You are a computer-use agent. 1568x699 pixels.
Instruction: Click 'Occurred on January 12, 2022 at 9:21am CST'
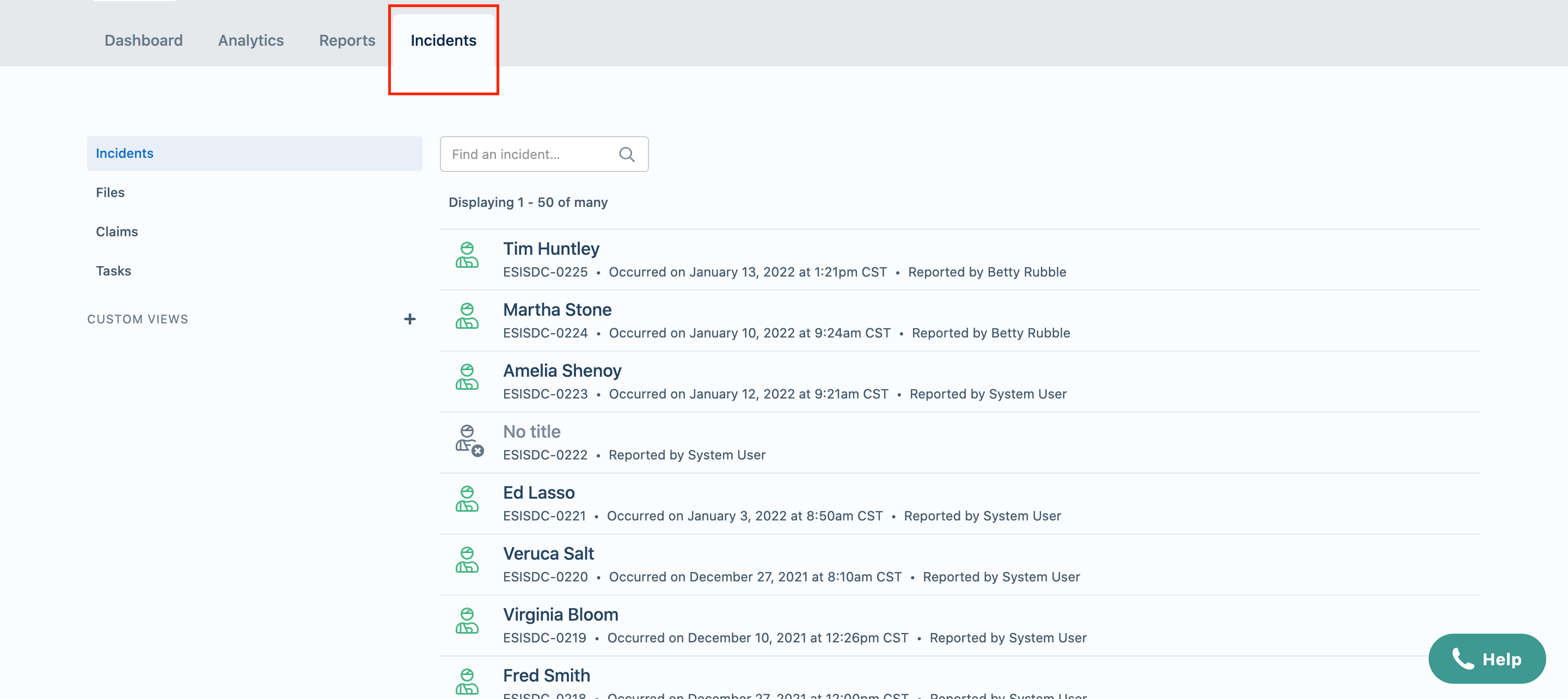pos(748,394)
